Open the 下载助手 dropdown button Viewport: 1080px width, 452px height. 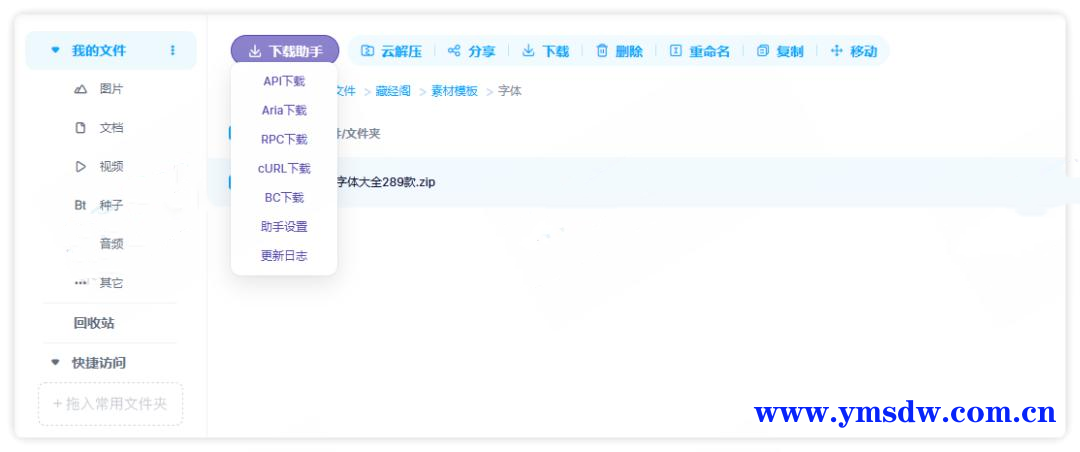[284, 51]
